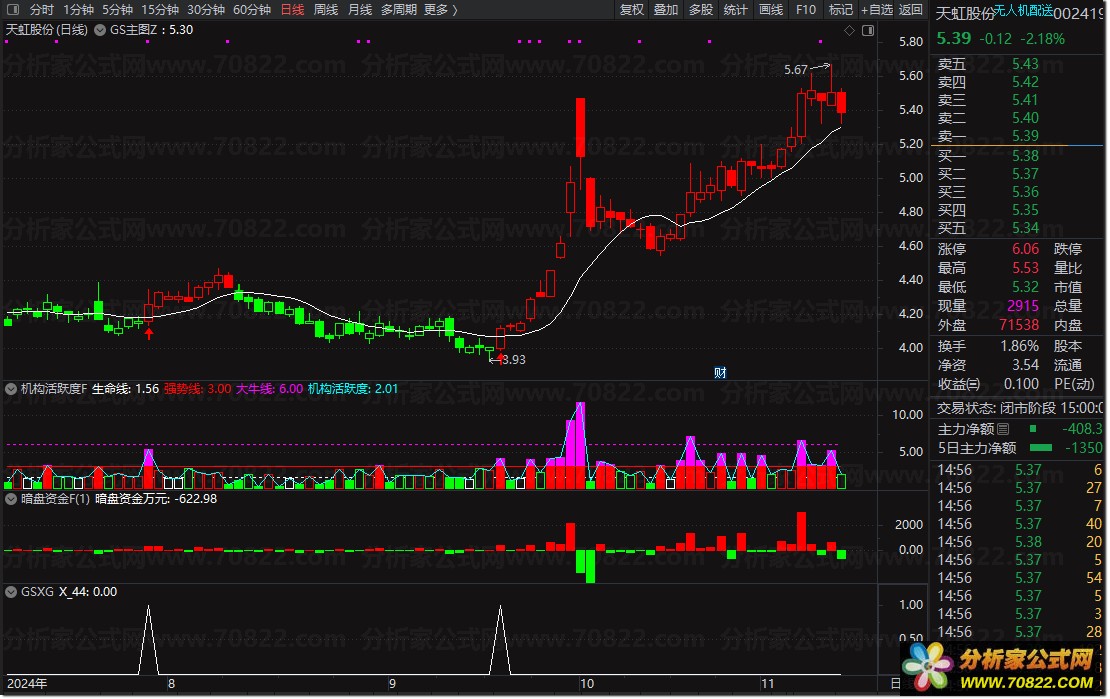Open the F10 company info
This screenshot has height=699, width=1110.
tap(806, 10)
